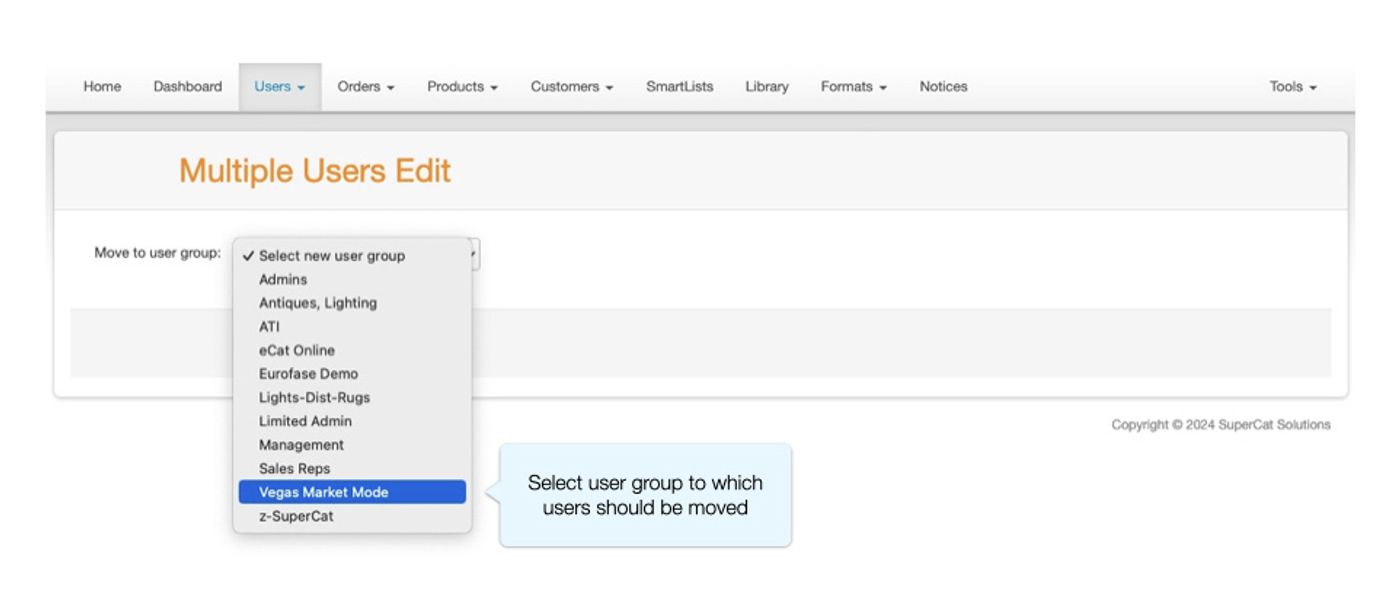Click the 'Move to user group:' label
1400x589 pixels.
point(158,253)
